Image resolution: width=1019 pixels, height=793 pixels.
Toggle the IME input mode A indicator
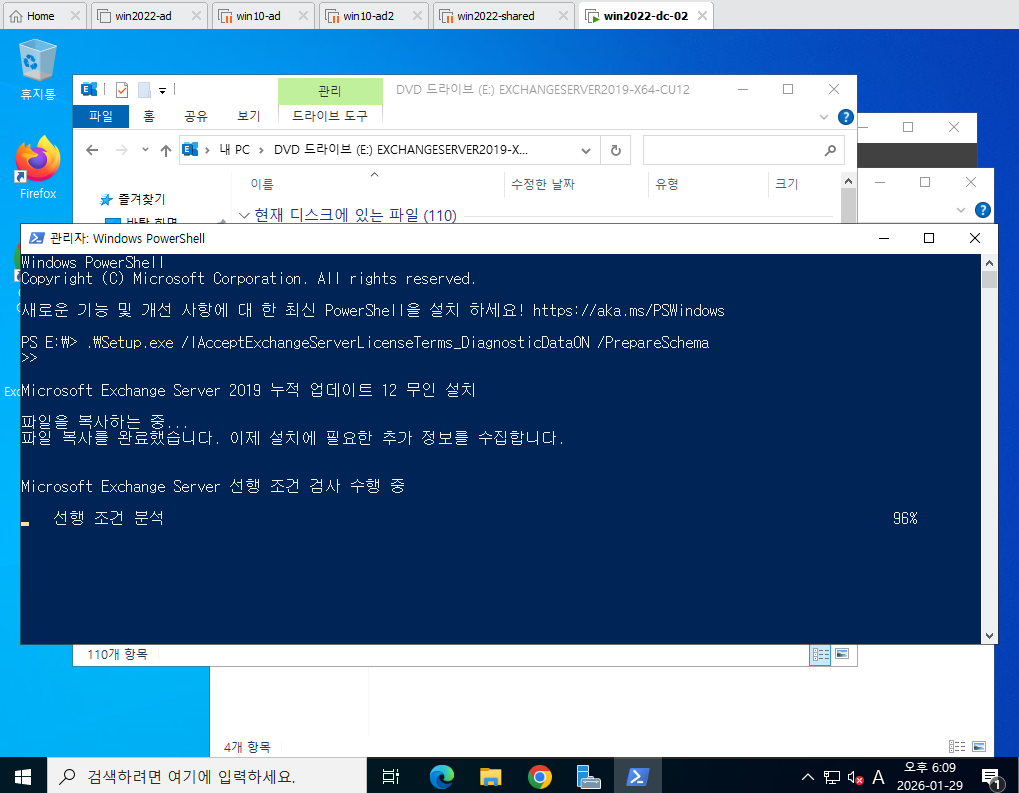tap(879, 777)
